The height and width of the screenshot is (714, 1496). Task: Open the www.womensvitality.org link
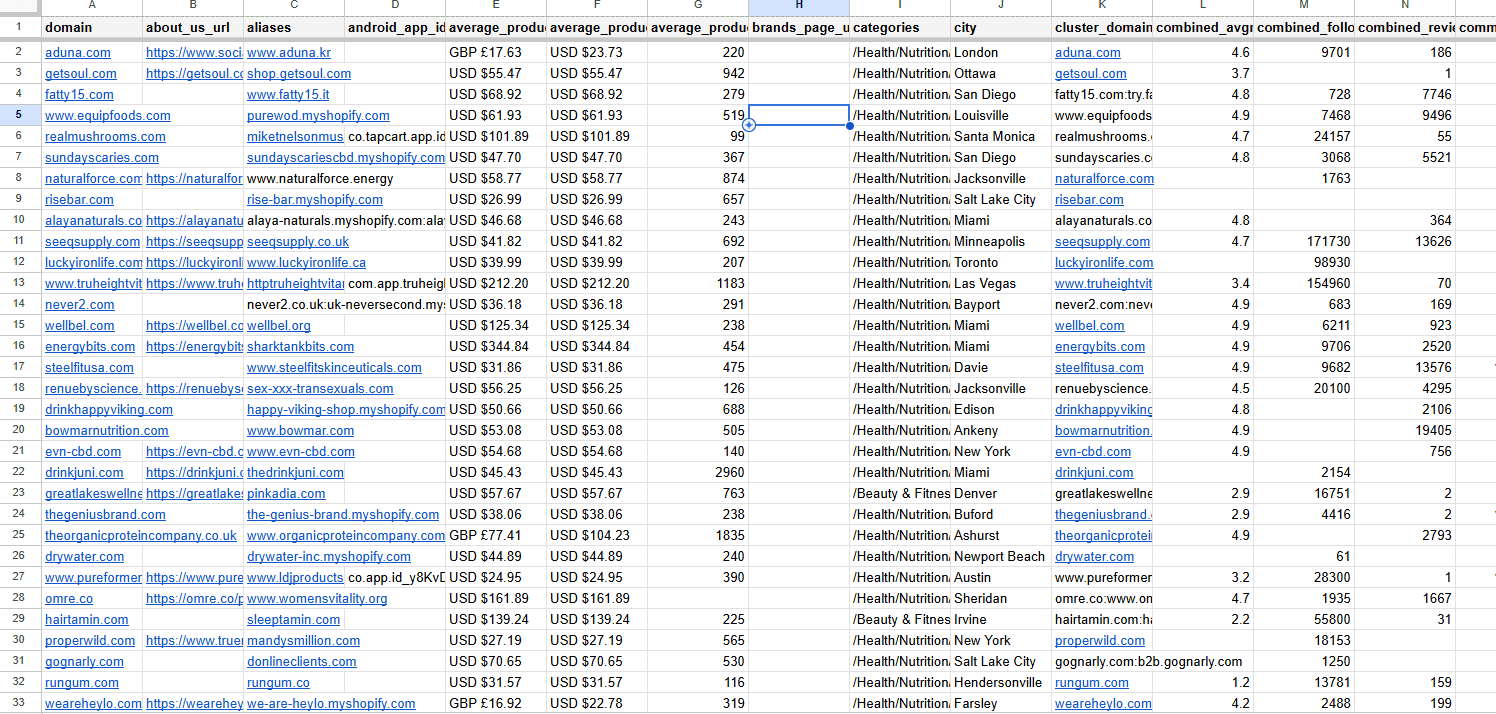(317, 598)
